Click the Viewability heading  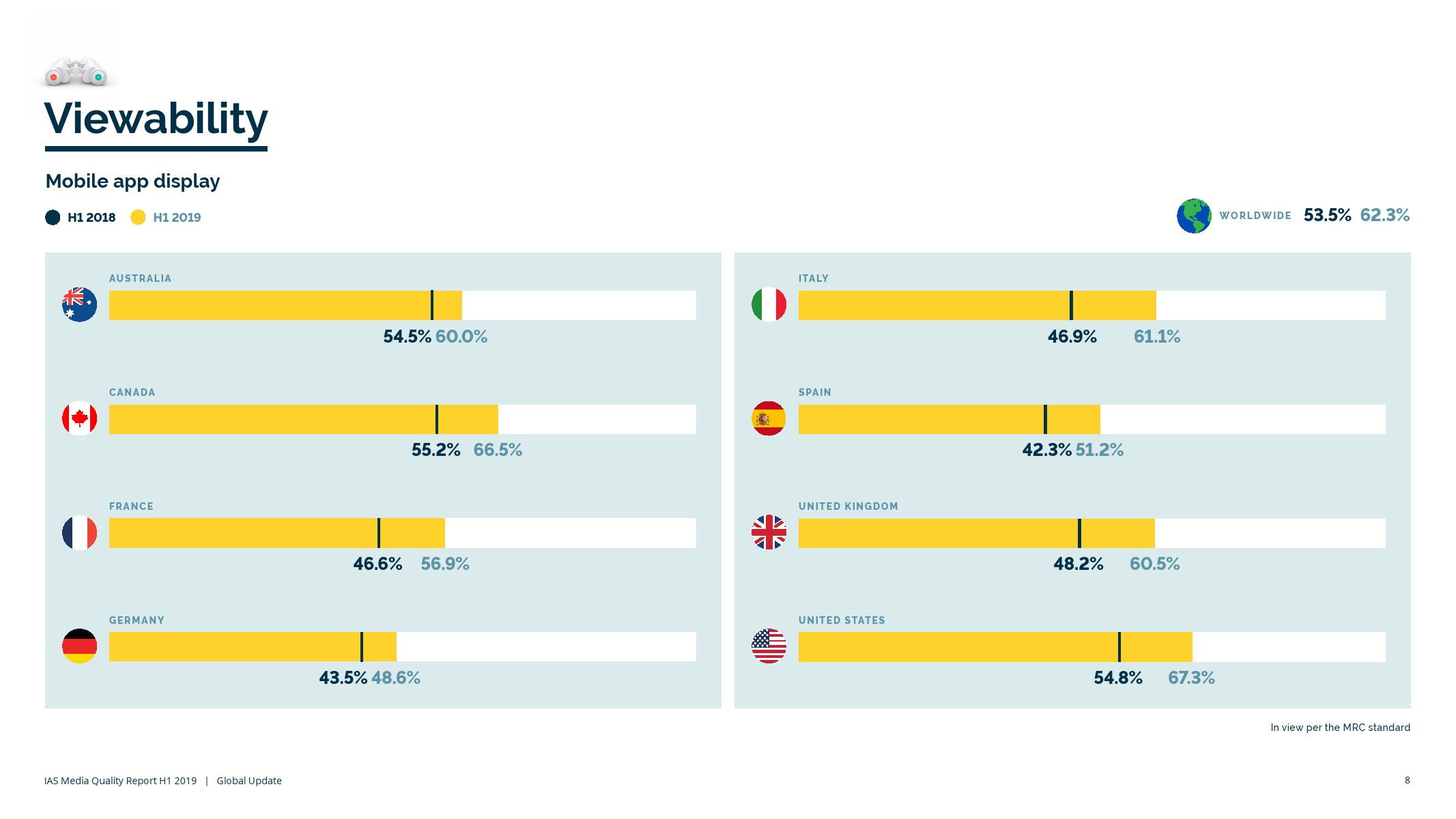pos(156,119)
